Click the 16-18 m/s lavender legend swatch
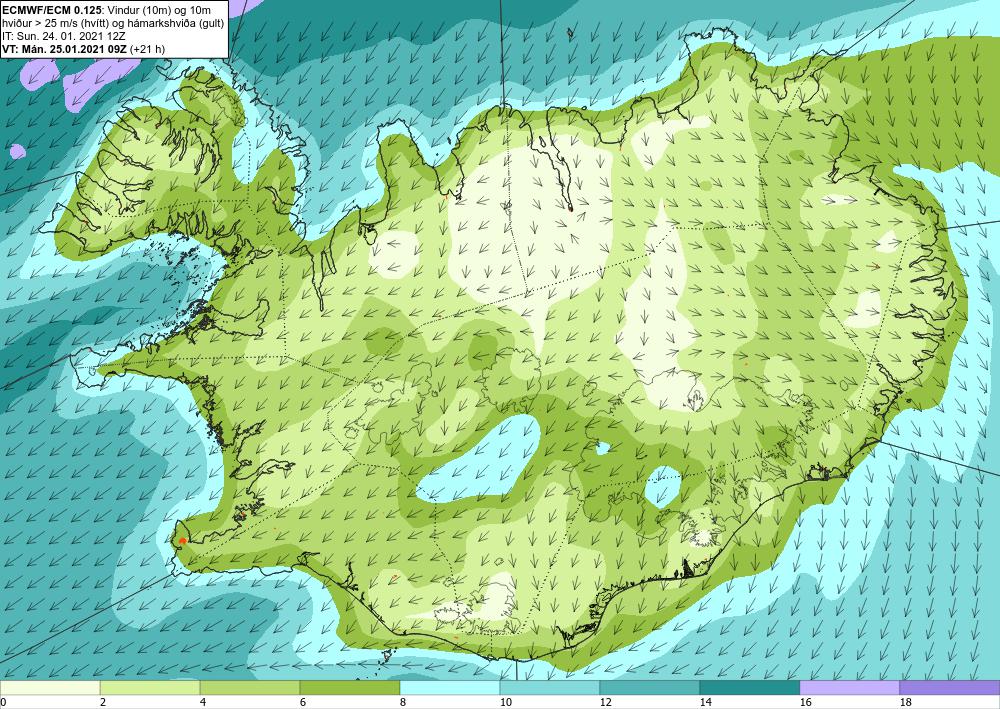The width and height of the screenshot is (1000, 709). tap(849, 688)
